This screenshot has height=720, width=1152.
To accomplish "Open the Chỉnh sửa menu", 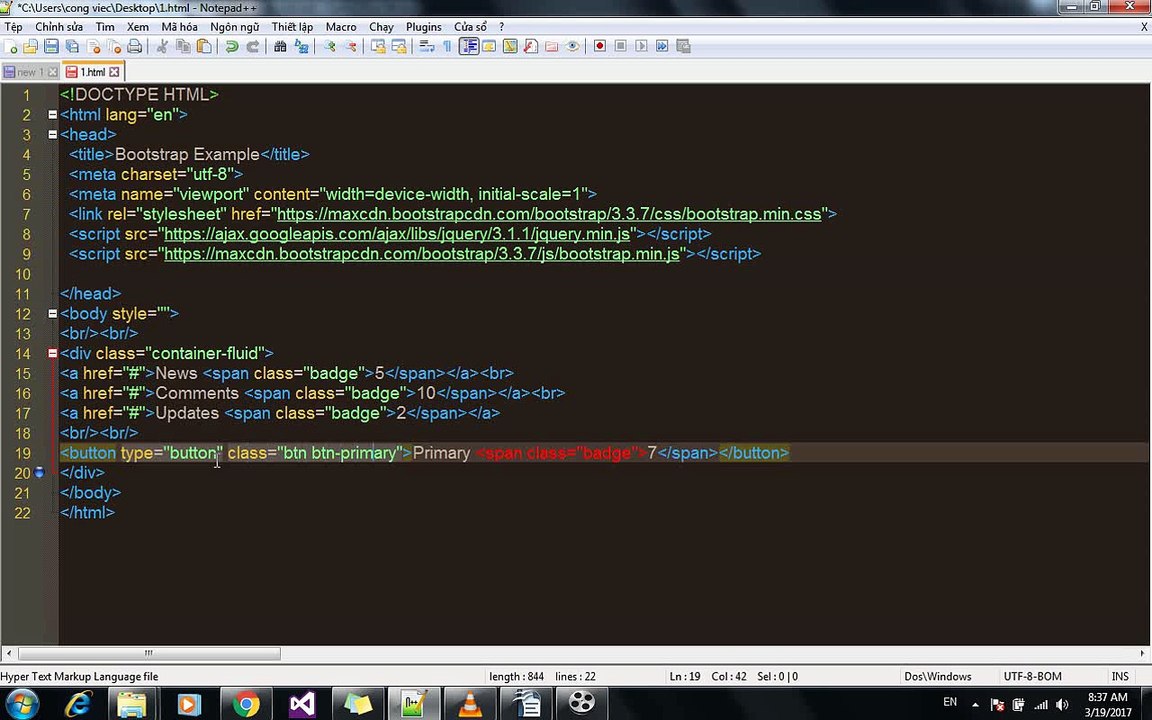I will pos(59,26).
